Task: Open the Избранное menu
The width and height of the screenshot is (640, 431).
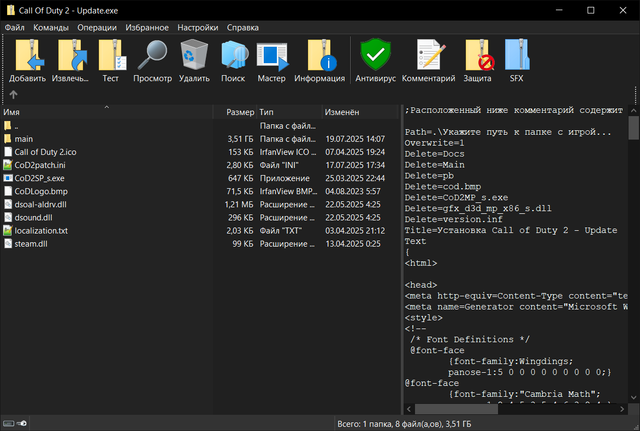Action: [147, 27]
